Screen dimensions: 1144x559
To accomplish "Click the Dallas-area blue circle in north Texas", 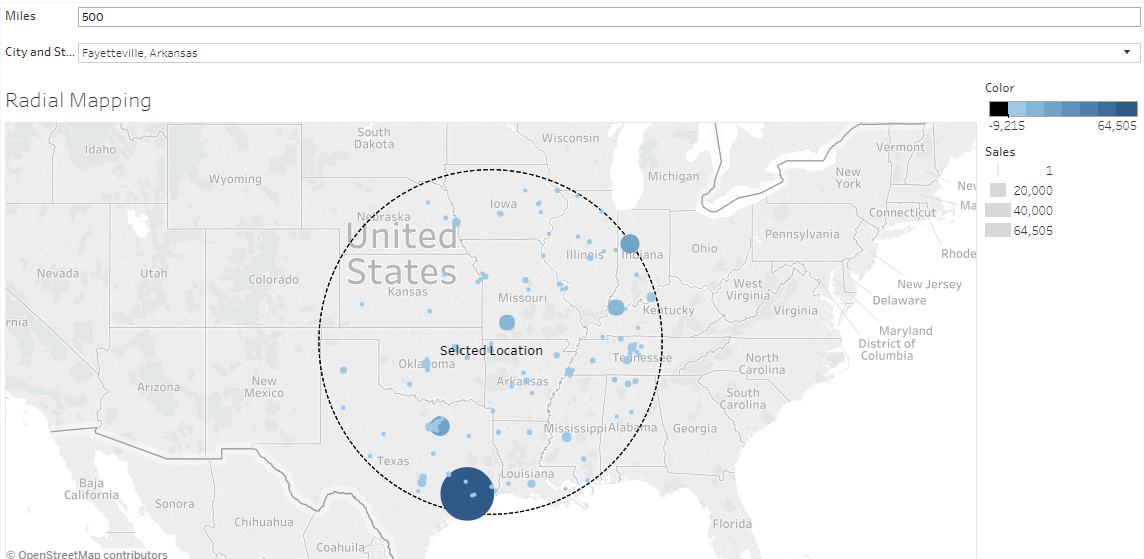I will pyautogui.click(x=440, y=427).
